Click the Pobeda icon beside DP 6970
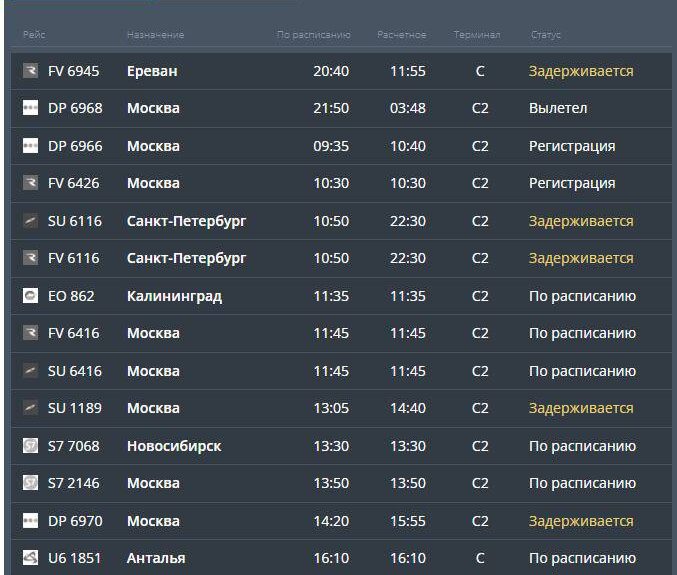Screen dimensions: 677x575 30,521
